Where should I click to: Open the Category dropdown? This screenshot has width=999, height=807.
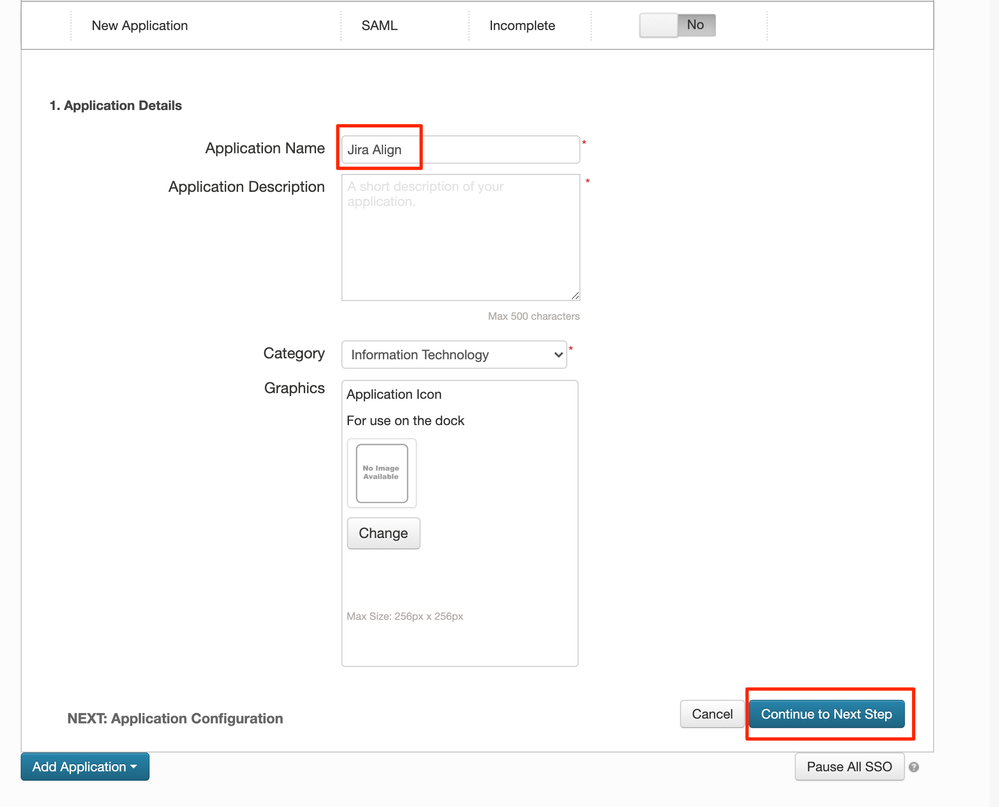point(454,355)
